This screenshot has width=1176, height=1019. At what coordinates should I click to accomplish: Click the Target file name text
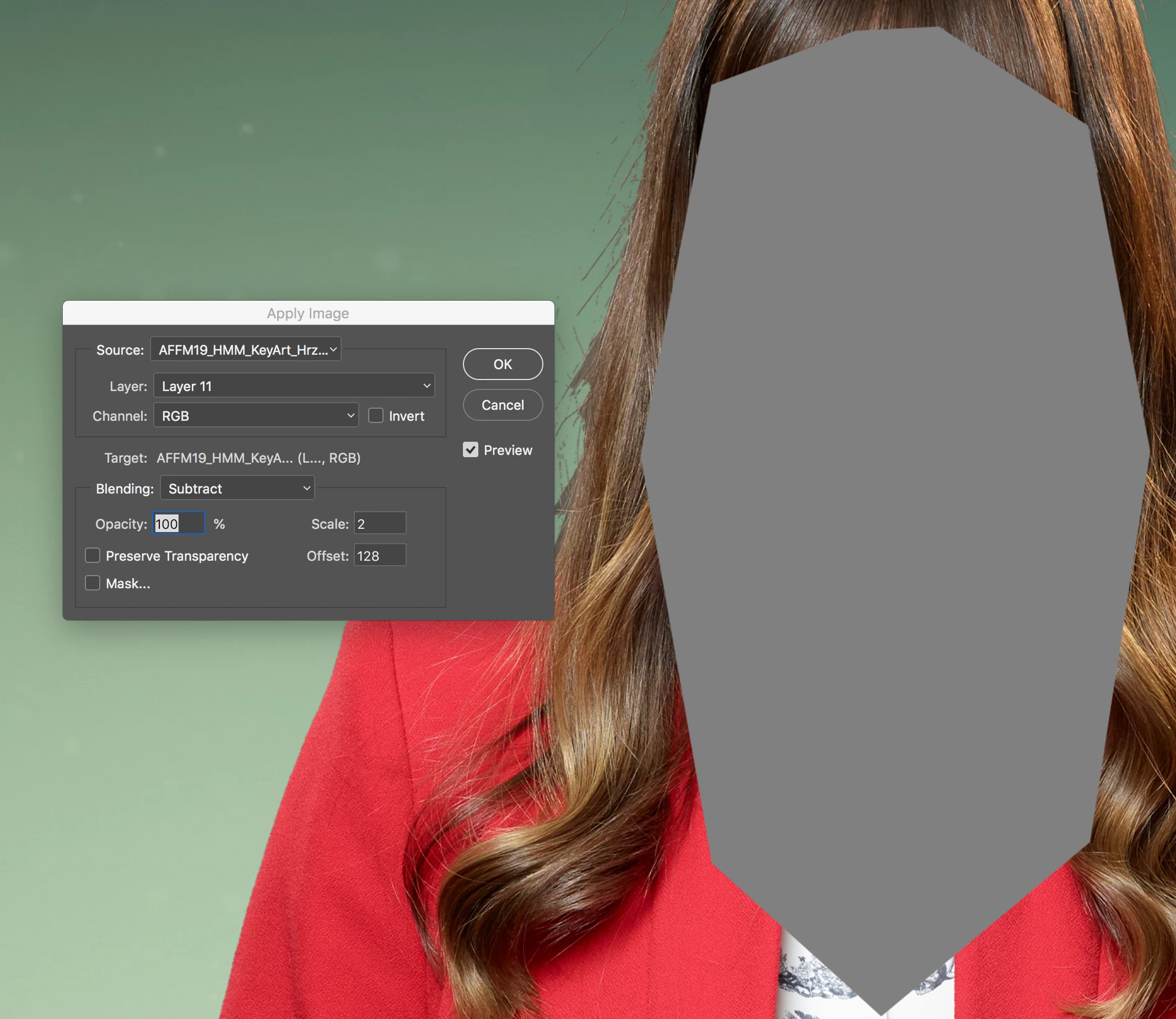258,458
